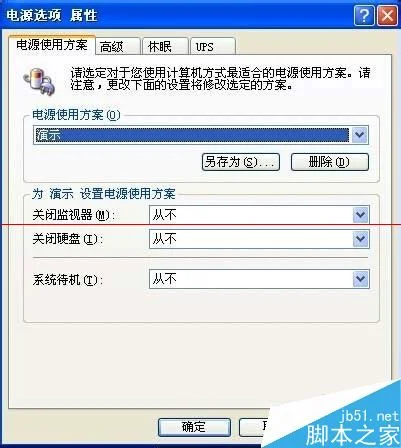Image resolution: width=401 pixels, height=448 pixels.
Task: Click the 另存为(S)... button
Action: [x=241, y=162]
